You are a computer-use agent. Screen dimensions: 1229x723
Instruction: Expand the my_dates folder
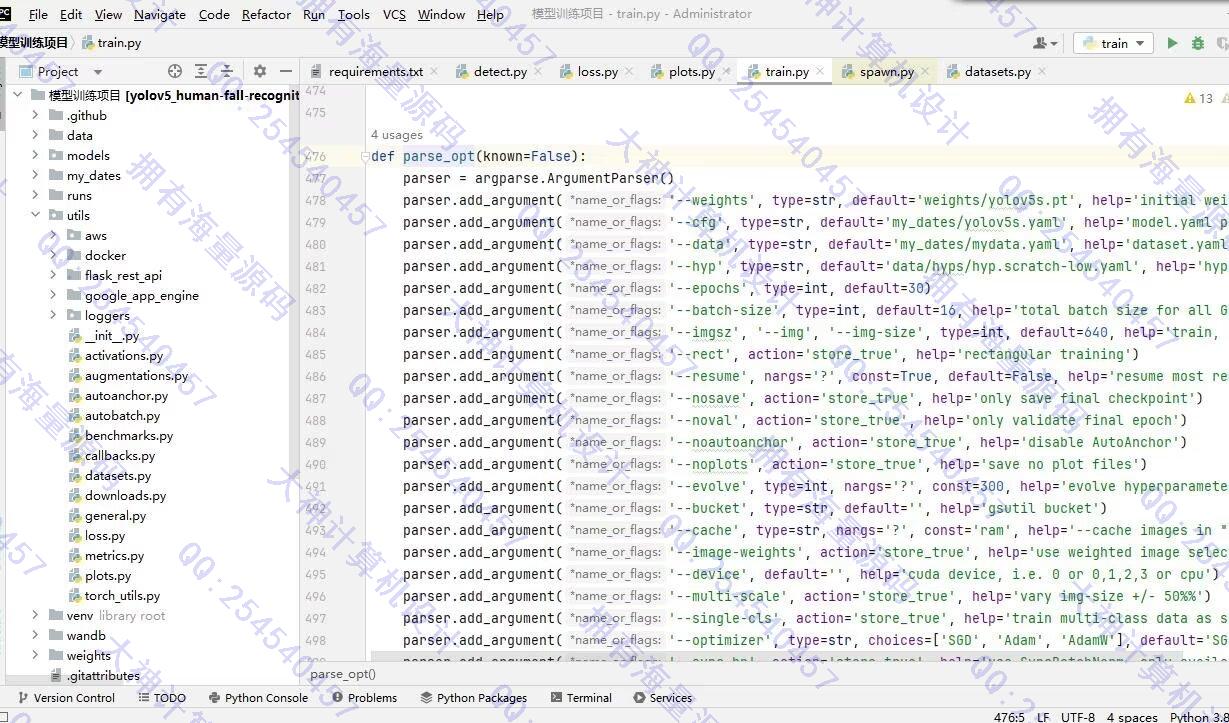coord(35,175)
